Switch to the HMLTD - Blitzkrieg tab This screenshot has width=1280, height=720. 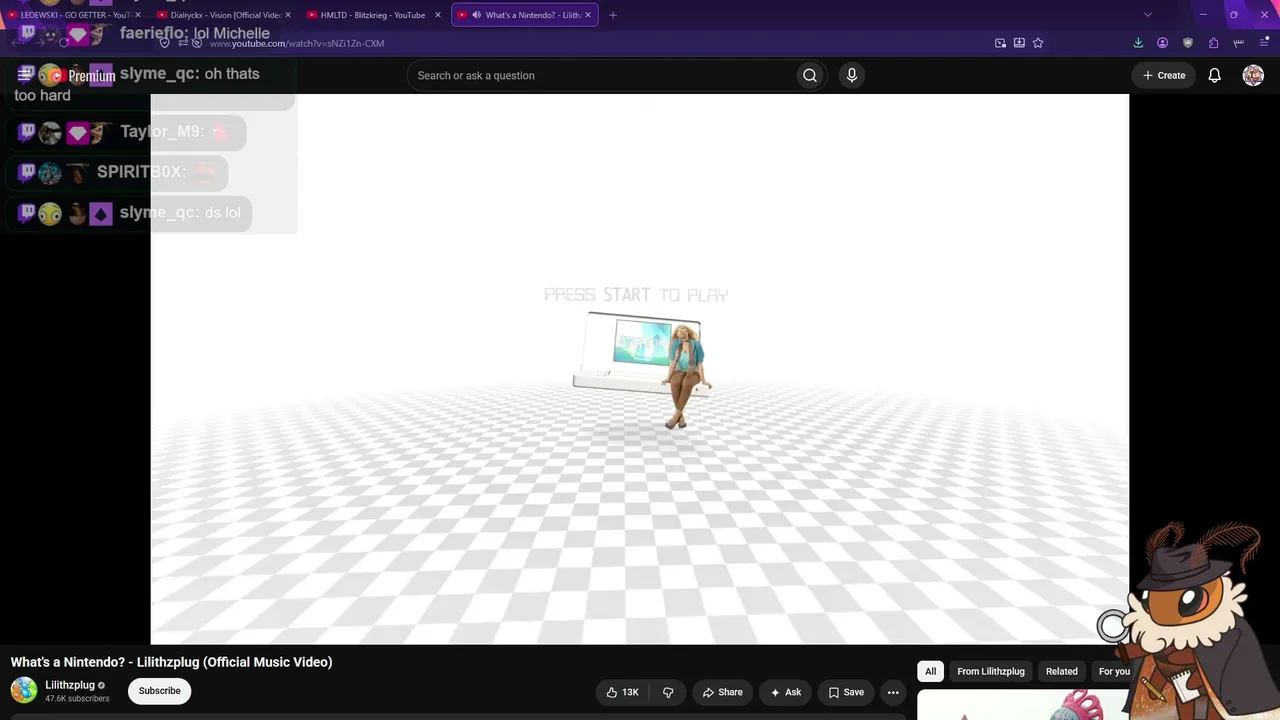point(372,15)
